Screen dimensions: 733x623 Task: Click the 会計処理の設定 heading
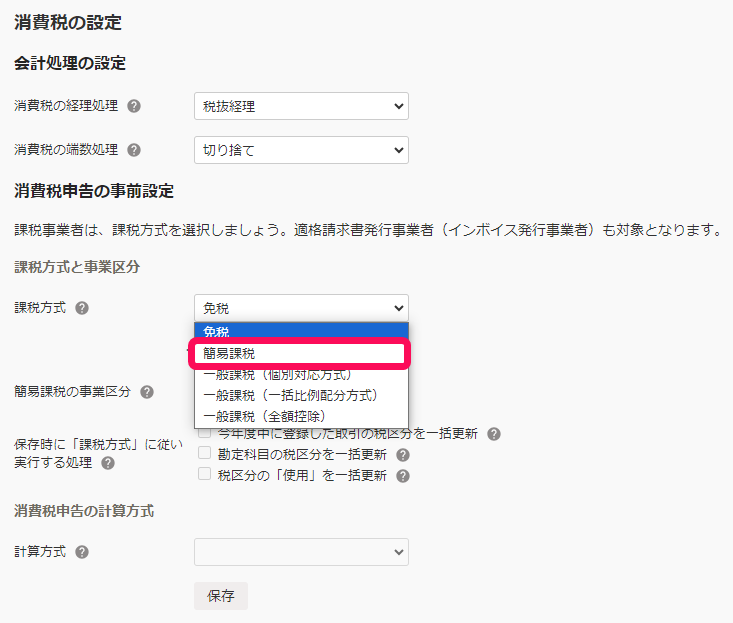click(70, 63)
